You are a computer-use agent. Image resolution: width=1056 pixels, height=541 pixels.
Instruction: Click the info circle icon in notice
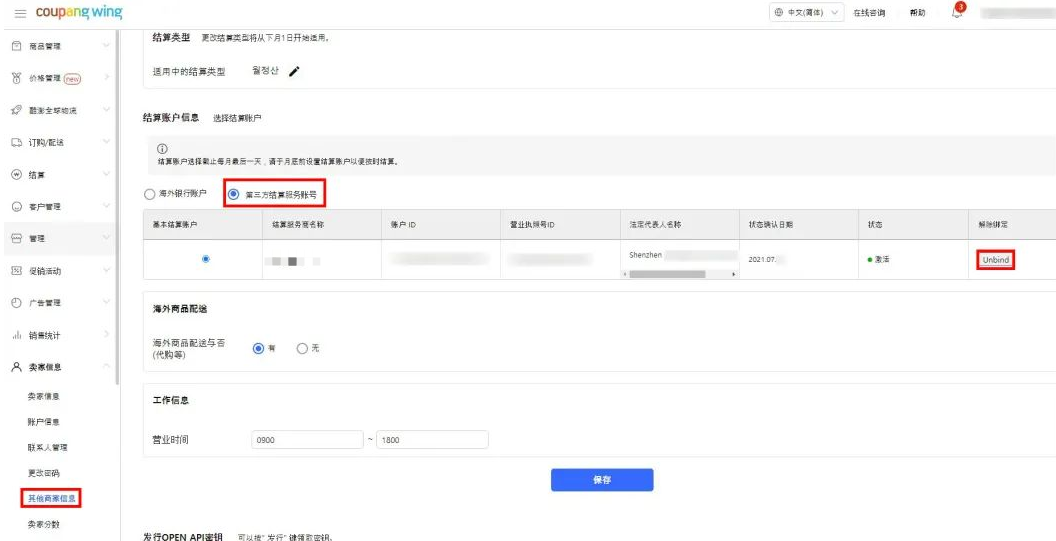(163, 150)
